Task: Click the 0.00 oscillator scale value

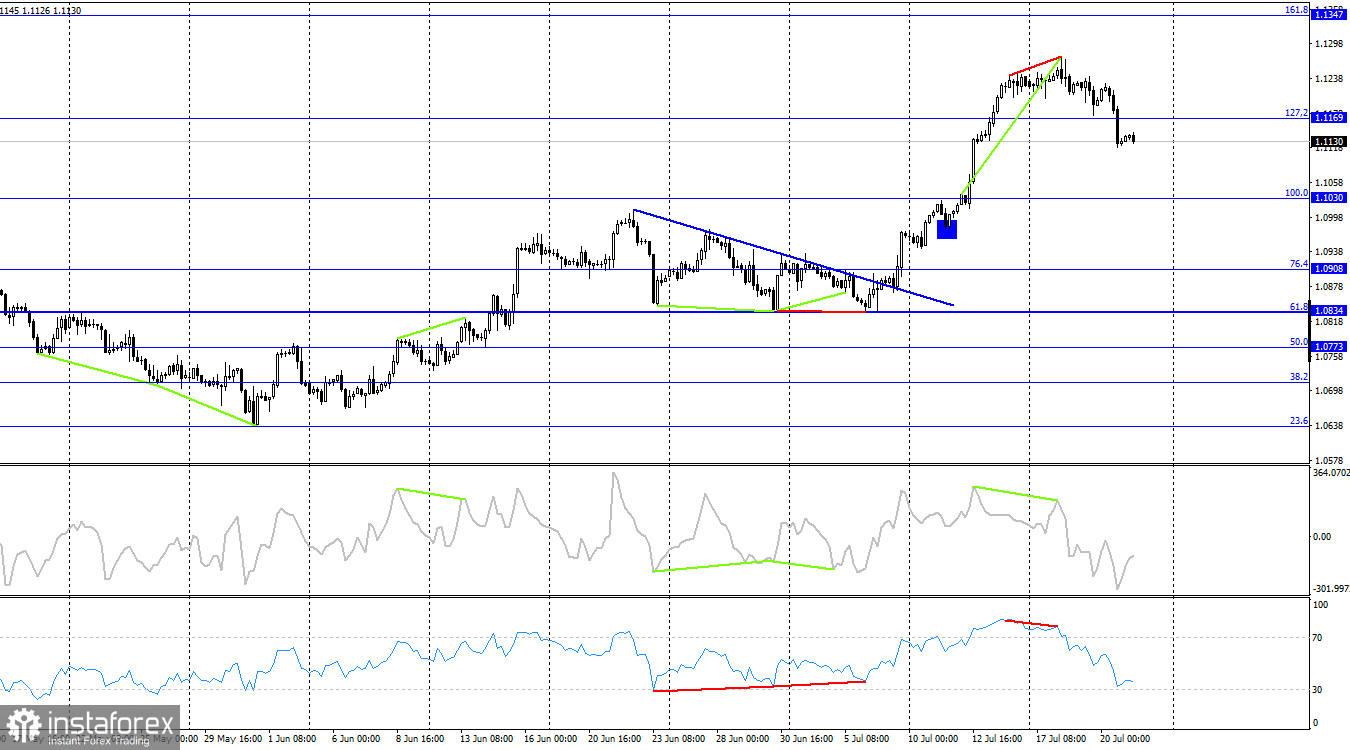Action: coord(1322,536)
